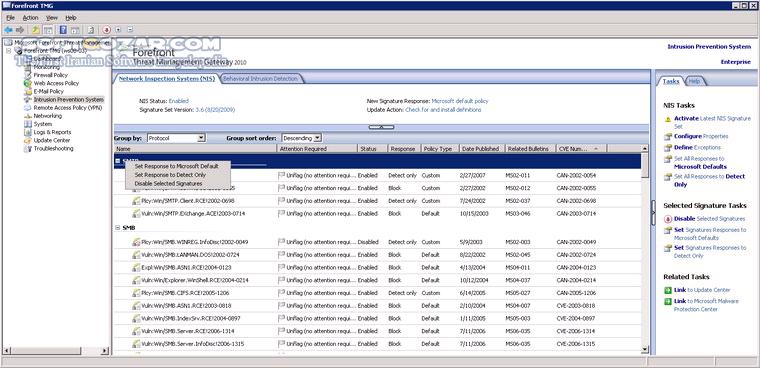The height and width of the screenshot is (368, 760).
Task: Click the E-Mail Policy icon in the tree
Action: (x=28, y=92)
